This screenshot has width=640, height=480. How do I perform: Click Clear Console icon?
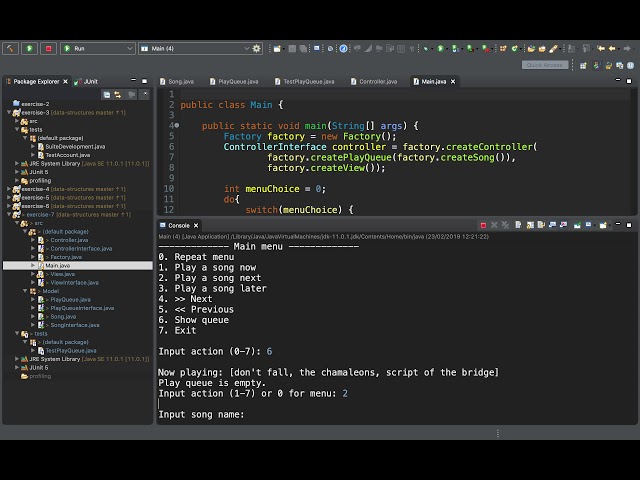[518, 225]
